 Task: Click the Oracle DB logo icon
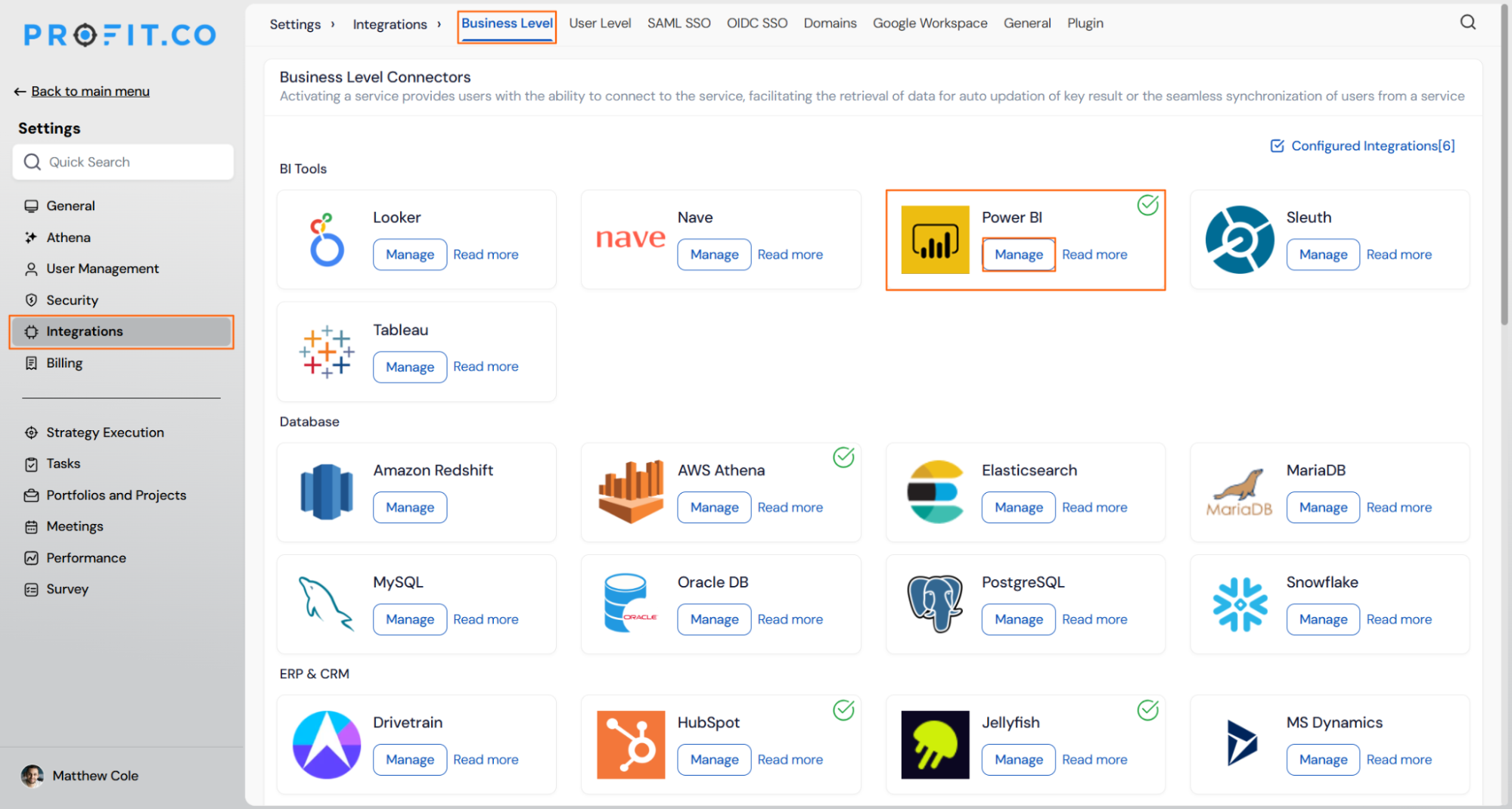tap(631, 603)
